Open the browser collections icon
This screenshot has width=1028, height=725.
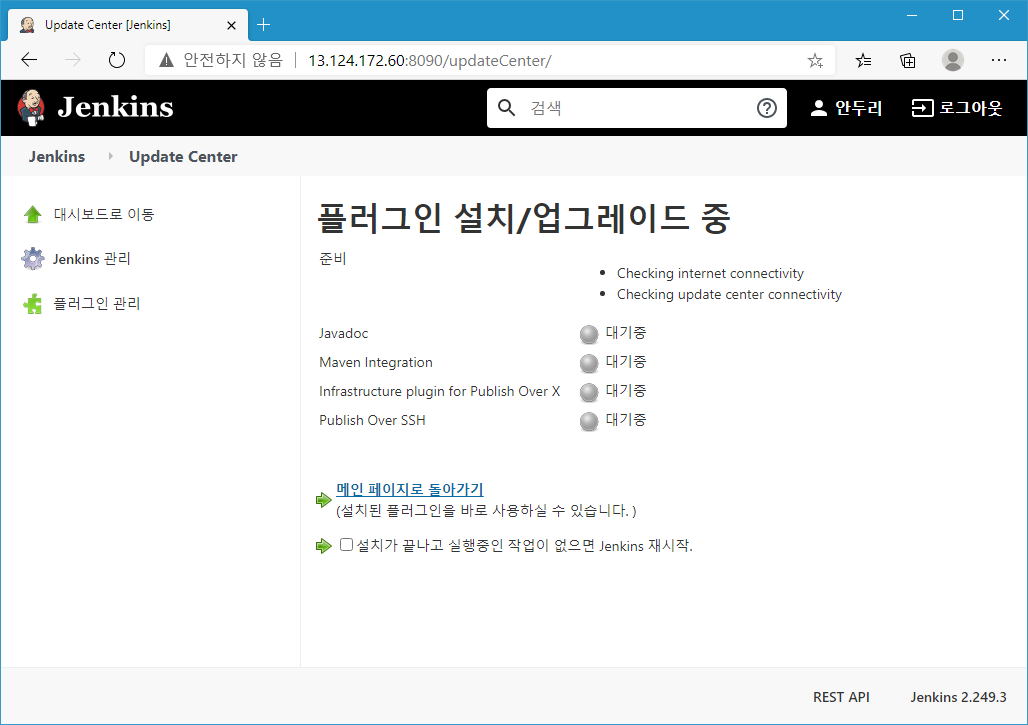coord(908,60)
